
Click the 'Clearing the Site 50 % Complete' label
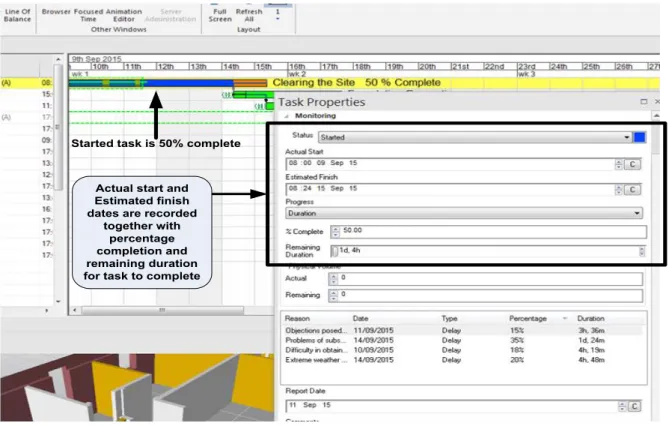click(356, 82)
